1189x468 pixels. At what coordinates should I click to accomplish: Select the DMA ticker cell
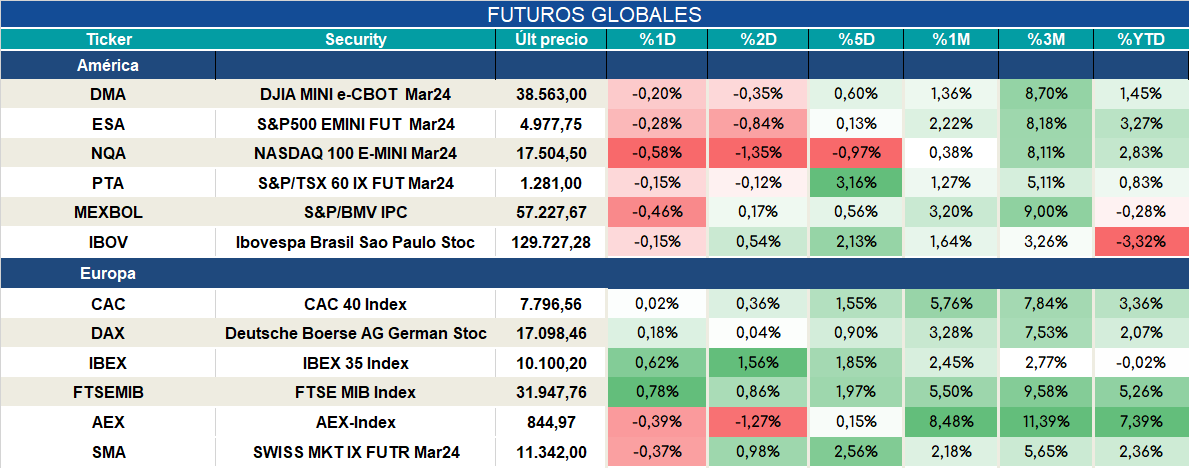tap(108, 95)
